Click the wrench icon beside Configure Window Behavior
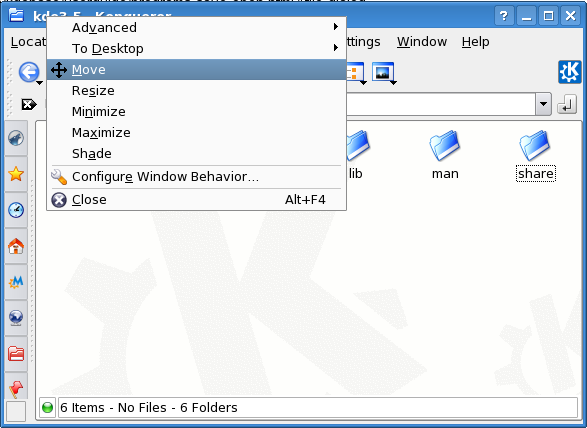 point(59,177)
